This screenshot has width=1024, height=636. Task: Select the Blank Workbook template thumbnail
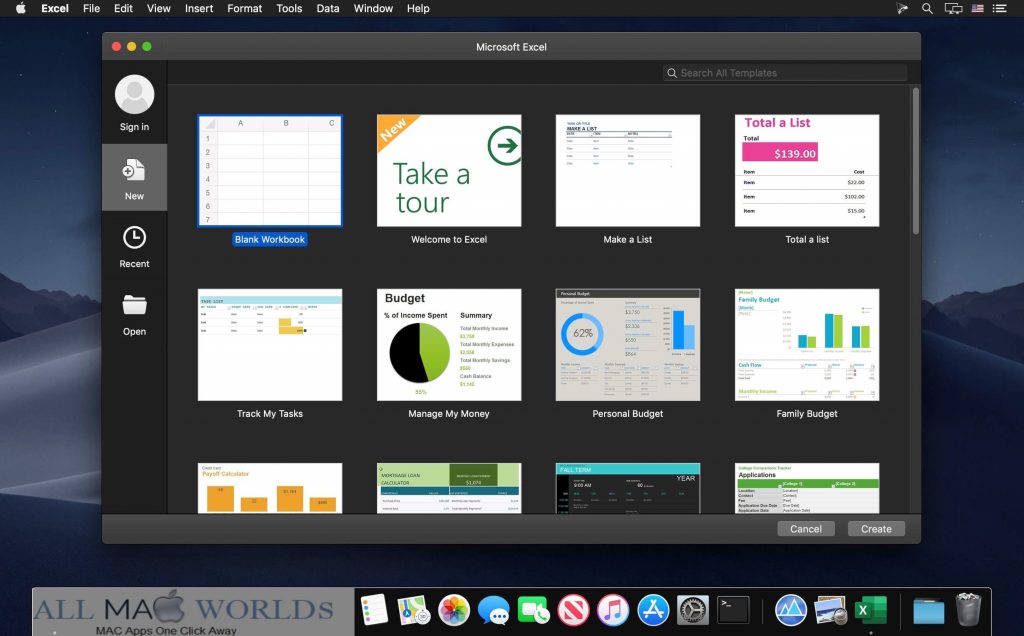click(x=270, y=171)
